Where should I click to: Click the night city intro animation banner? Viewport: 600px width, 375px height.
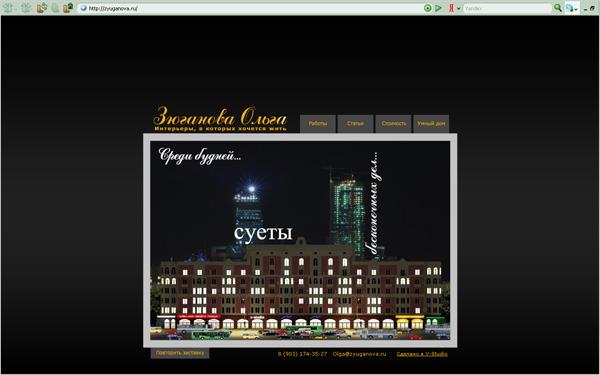click(x=300, y=240)
